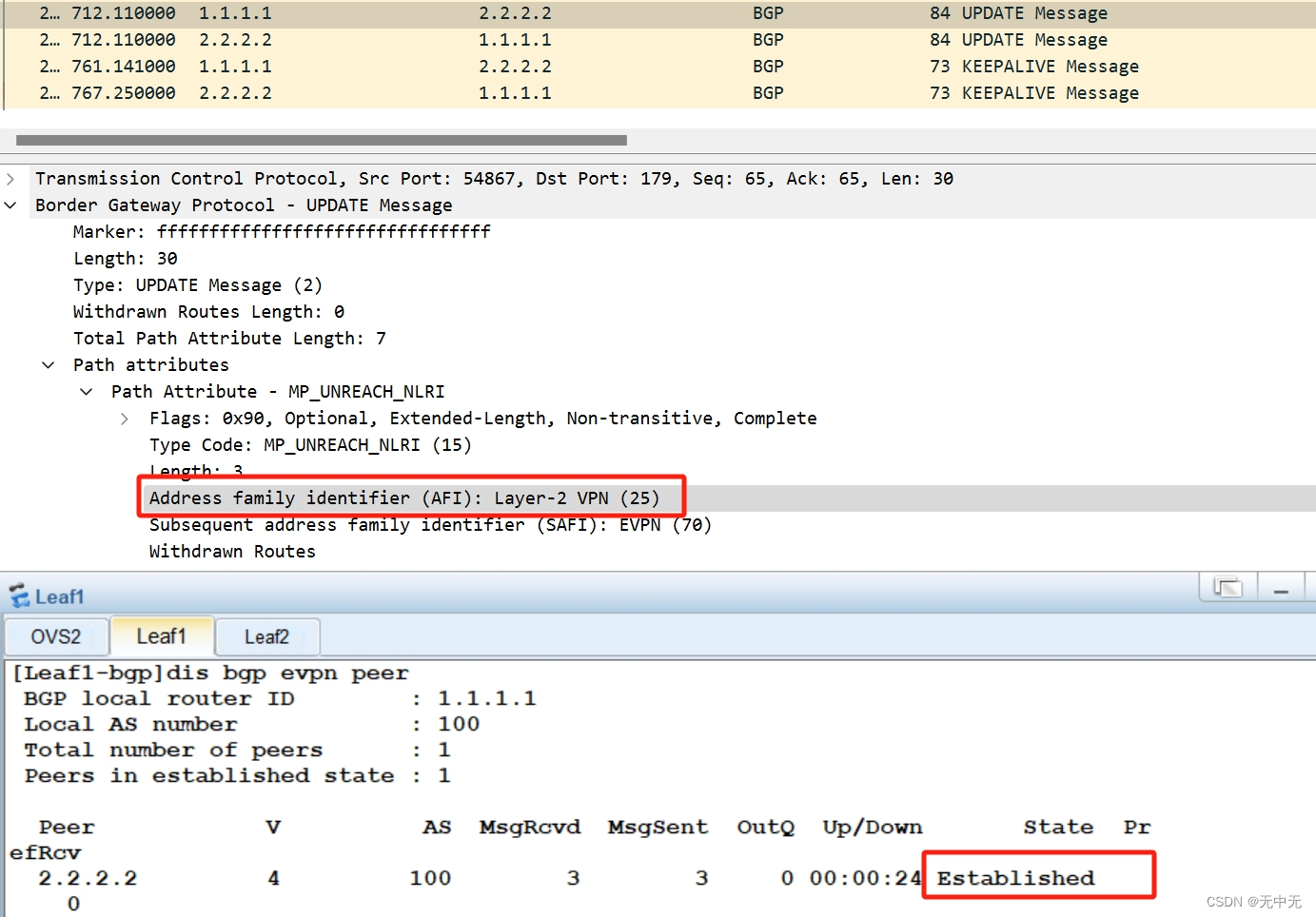Click peer address 2.2.2.2 in terminal
This screenshot has width=1316, height=917.
click(88, 878)
